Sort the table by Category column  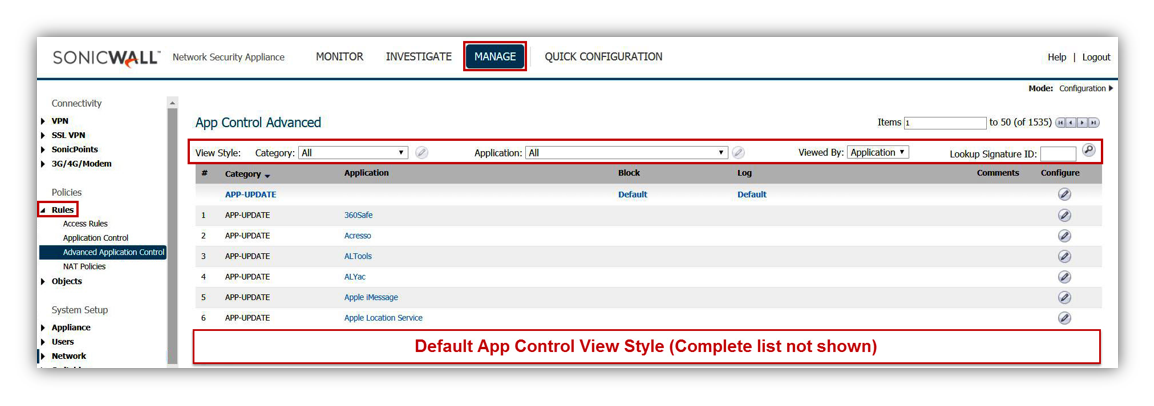pos(245,174)
